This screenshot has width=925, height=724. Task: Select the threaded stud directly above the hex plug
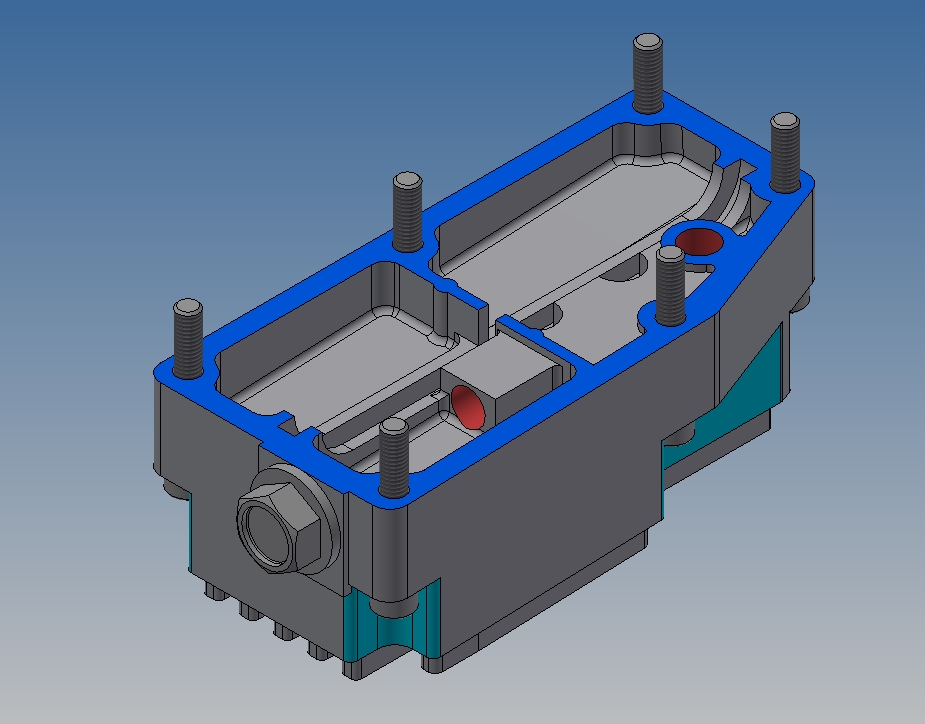point(394,458)
